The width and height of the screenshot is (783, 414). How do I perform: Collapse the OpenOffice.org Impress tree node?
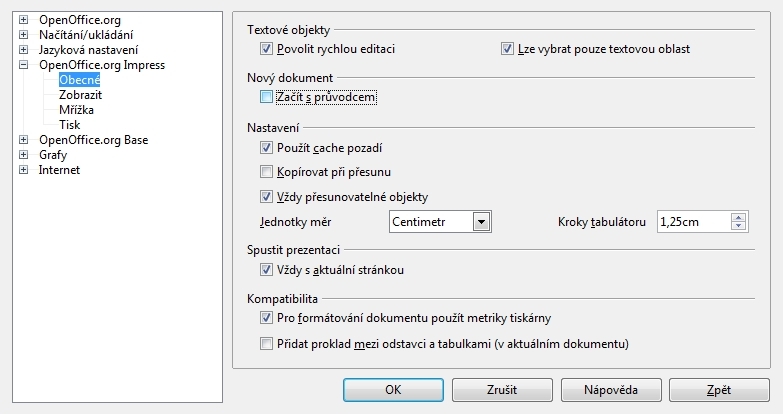point(23,65)
